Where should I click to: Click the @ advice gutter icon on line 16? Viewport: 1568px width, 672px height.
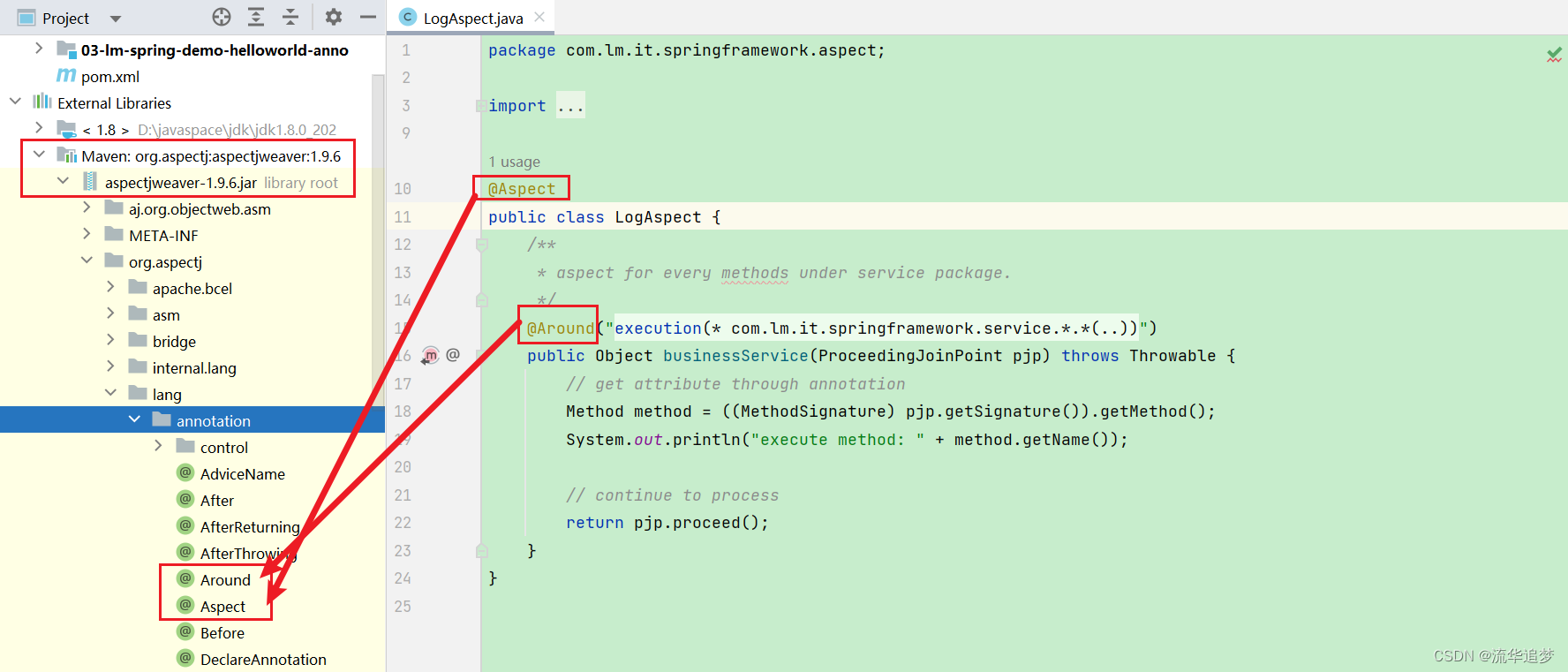click(453, 355)
